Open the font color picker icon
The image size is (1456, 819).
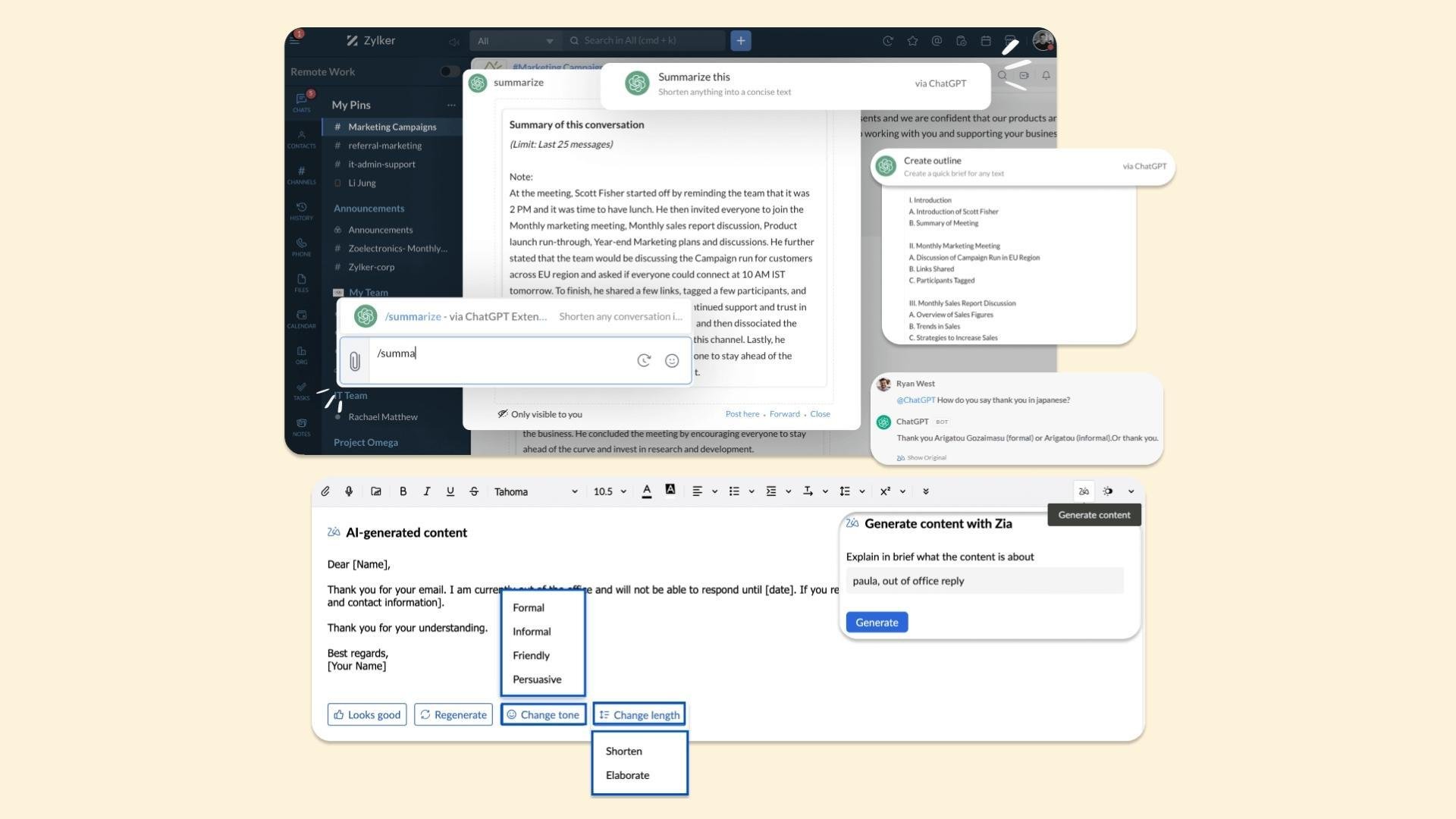[647, 491]
